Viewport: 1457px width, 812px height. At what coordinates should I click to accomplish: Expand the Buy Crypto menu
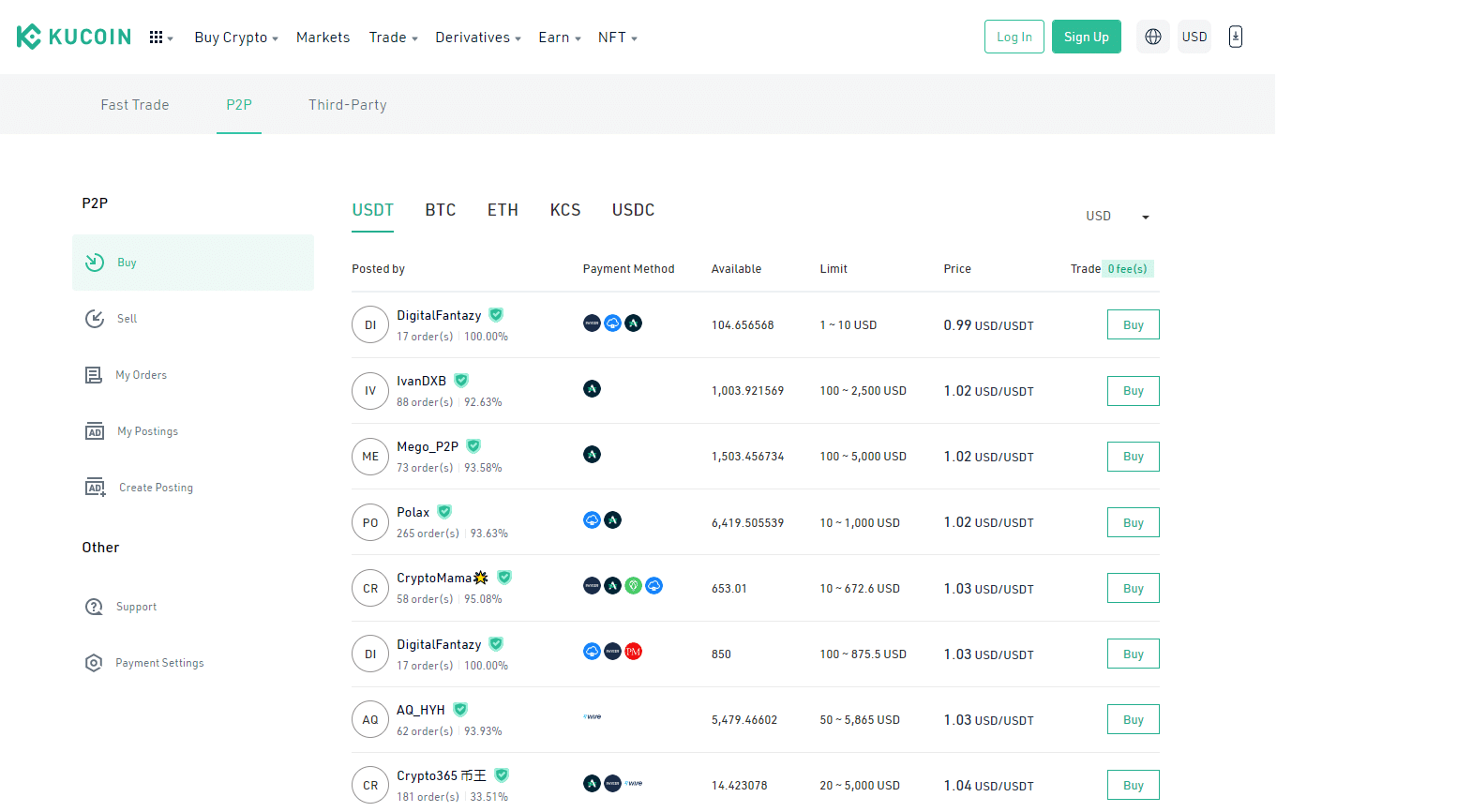click(236, 38)
